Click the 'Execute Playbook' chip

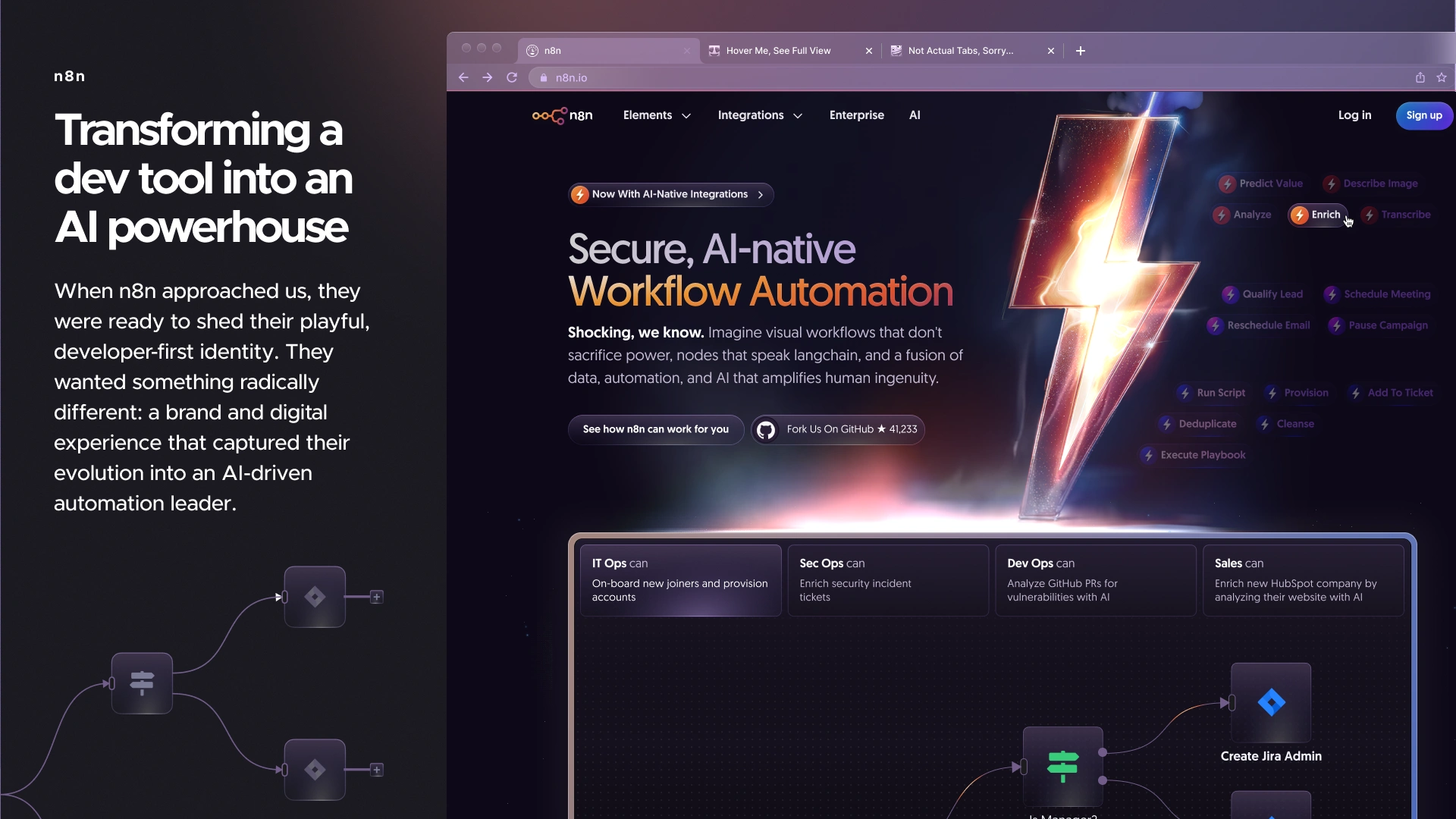[x=1194, y=455]
